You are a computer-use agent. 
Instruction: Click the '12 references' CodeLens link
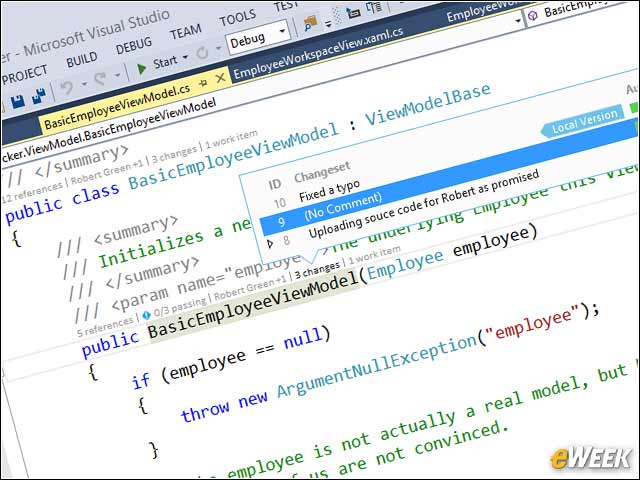coord(32,192)
